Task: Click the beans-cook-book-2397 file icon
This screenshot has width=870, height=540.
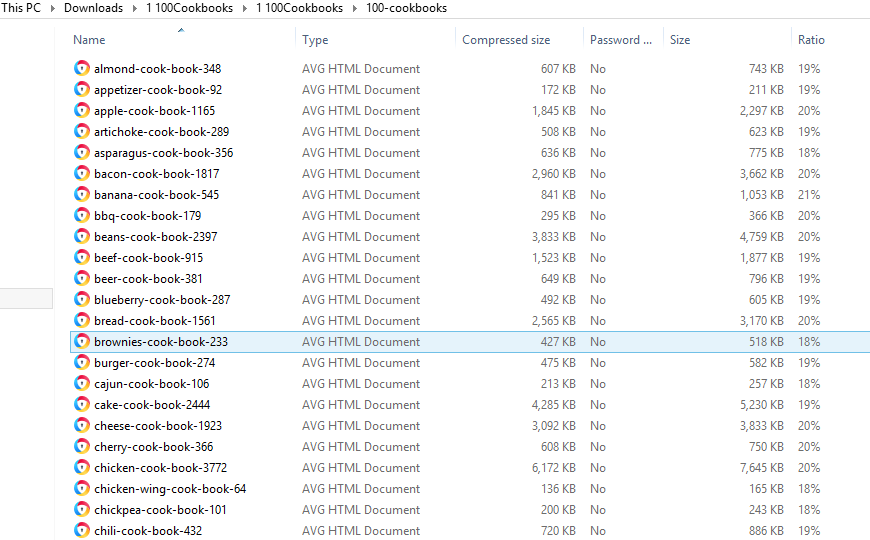Action: 82,236
